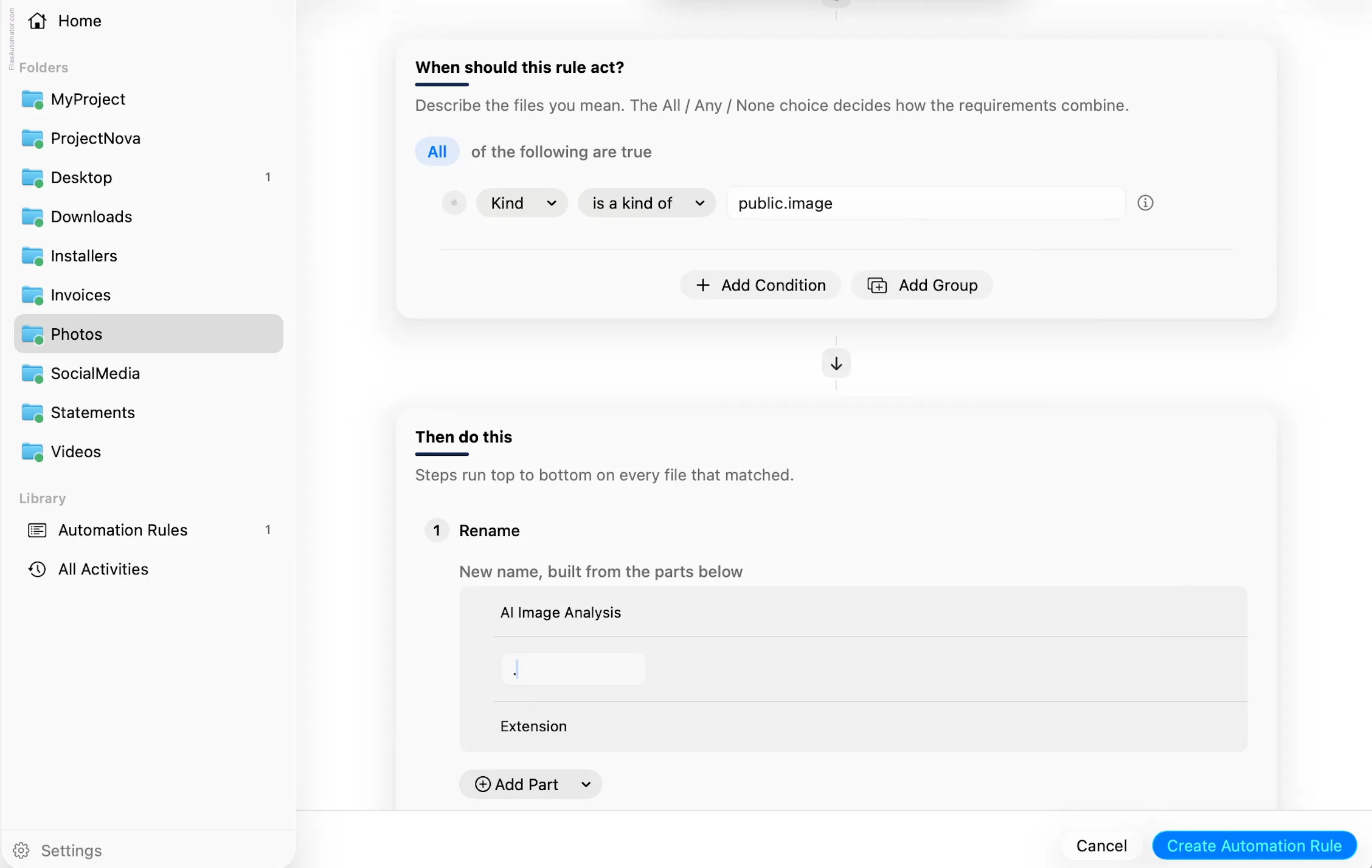Click Add Condition button
Image resolution: width=1372 pixels, height=868 pixels.
click(760, 285)
